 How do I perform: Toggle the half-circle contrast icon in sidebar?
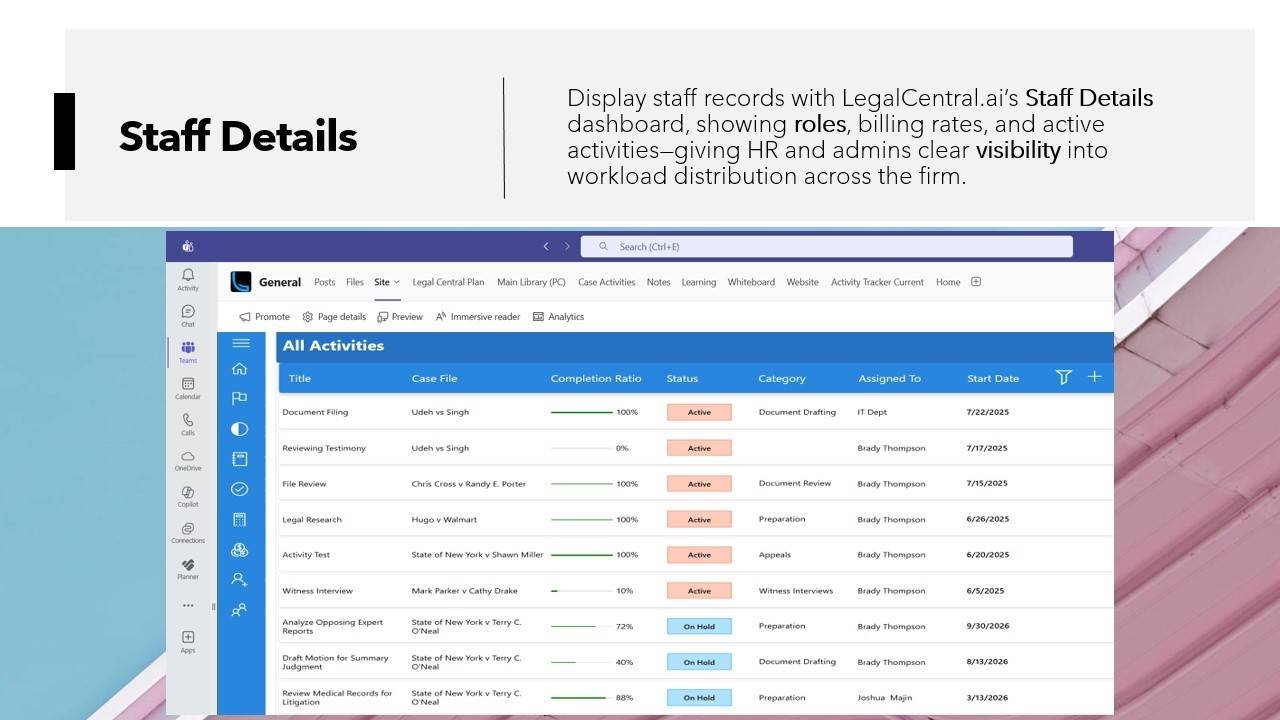pyautogui.click(x=239, y=429)
